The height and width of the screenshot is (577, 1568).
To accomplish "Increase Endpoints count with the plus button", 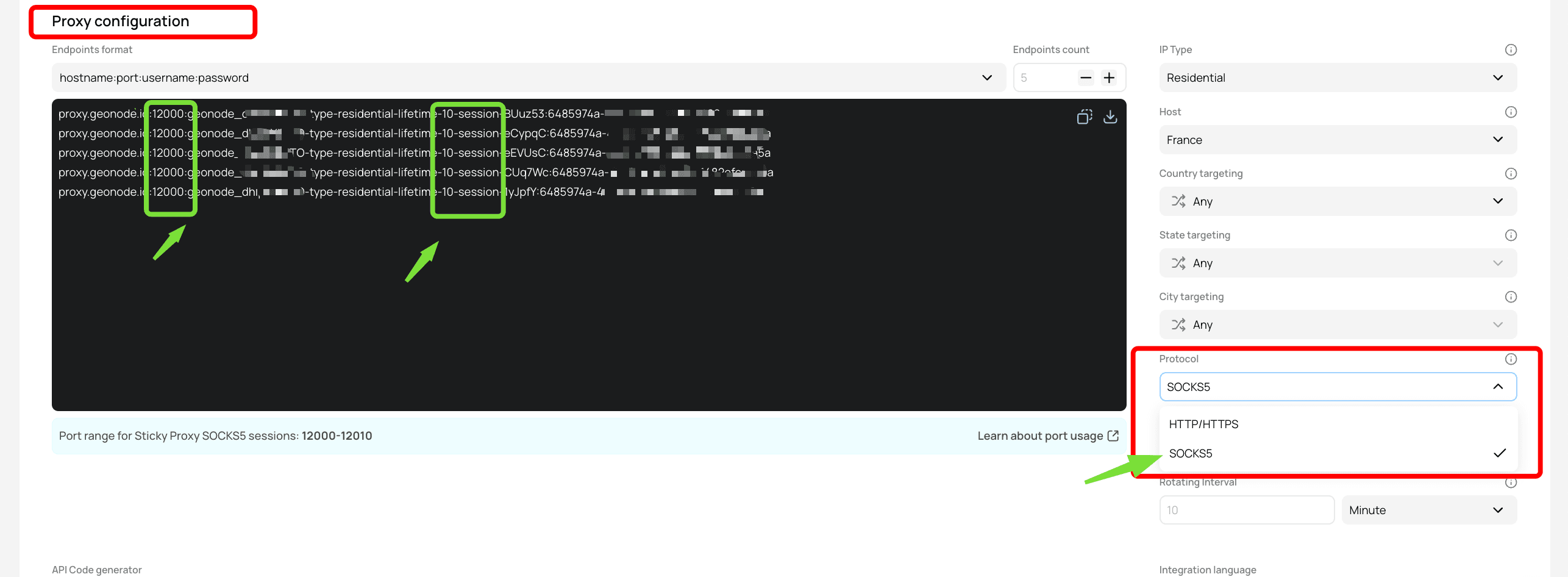I will pyautogui.click(x=1110, y=77).
